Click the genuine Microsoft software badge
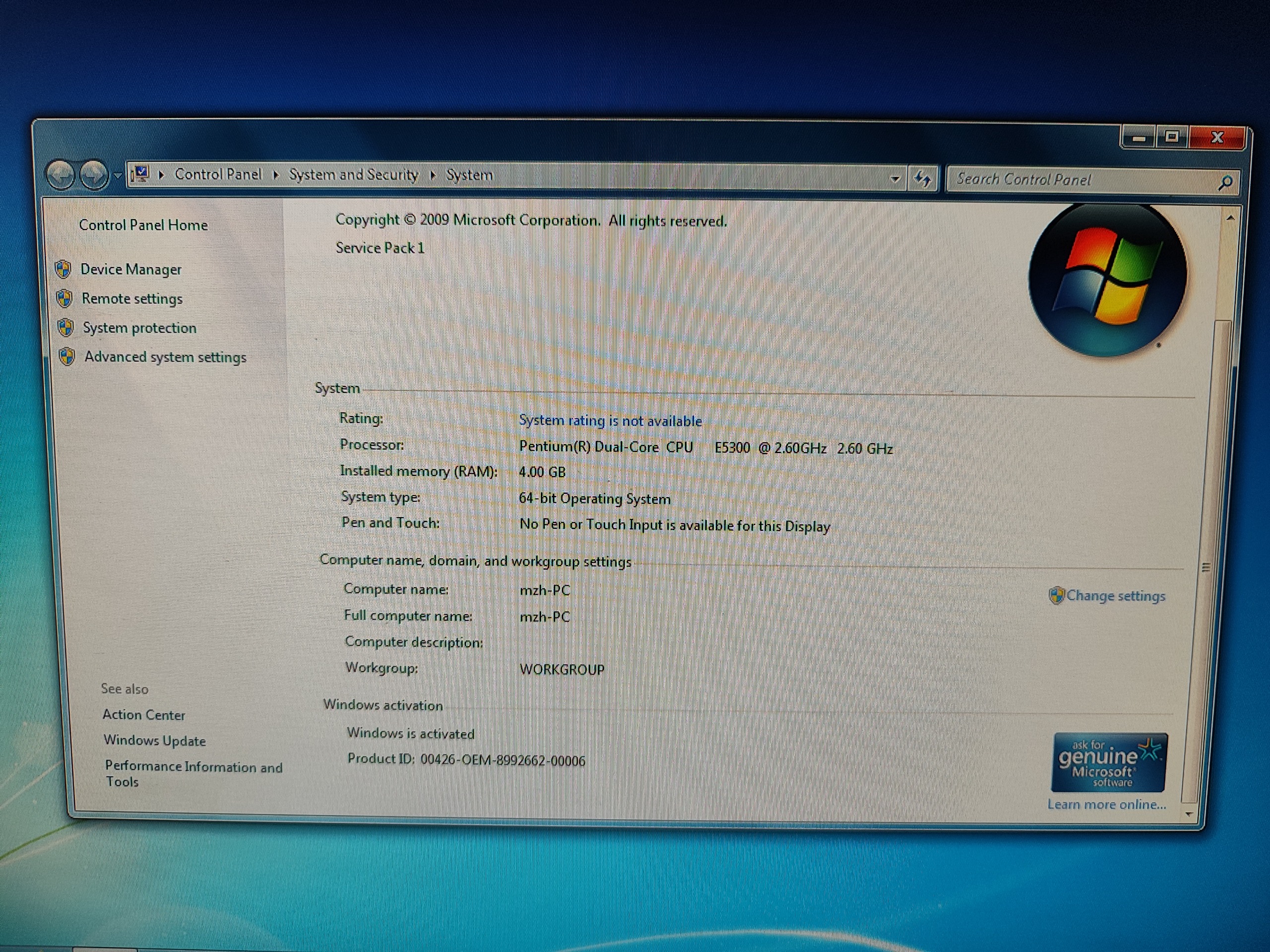The image size is (1270, 952). click(1109, 762)
